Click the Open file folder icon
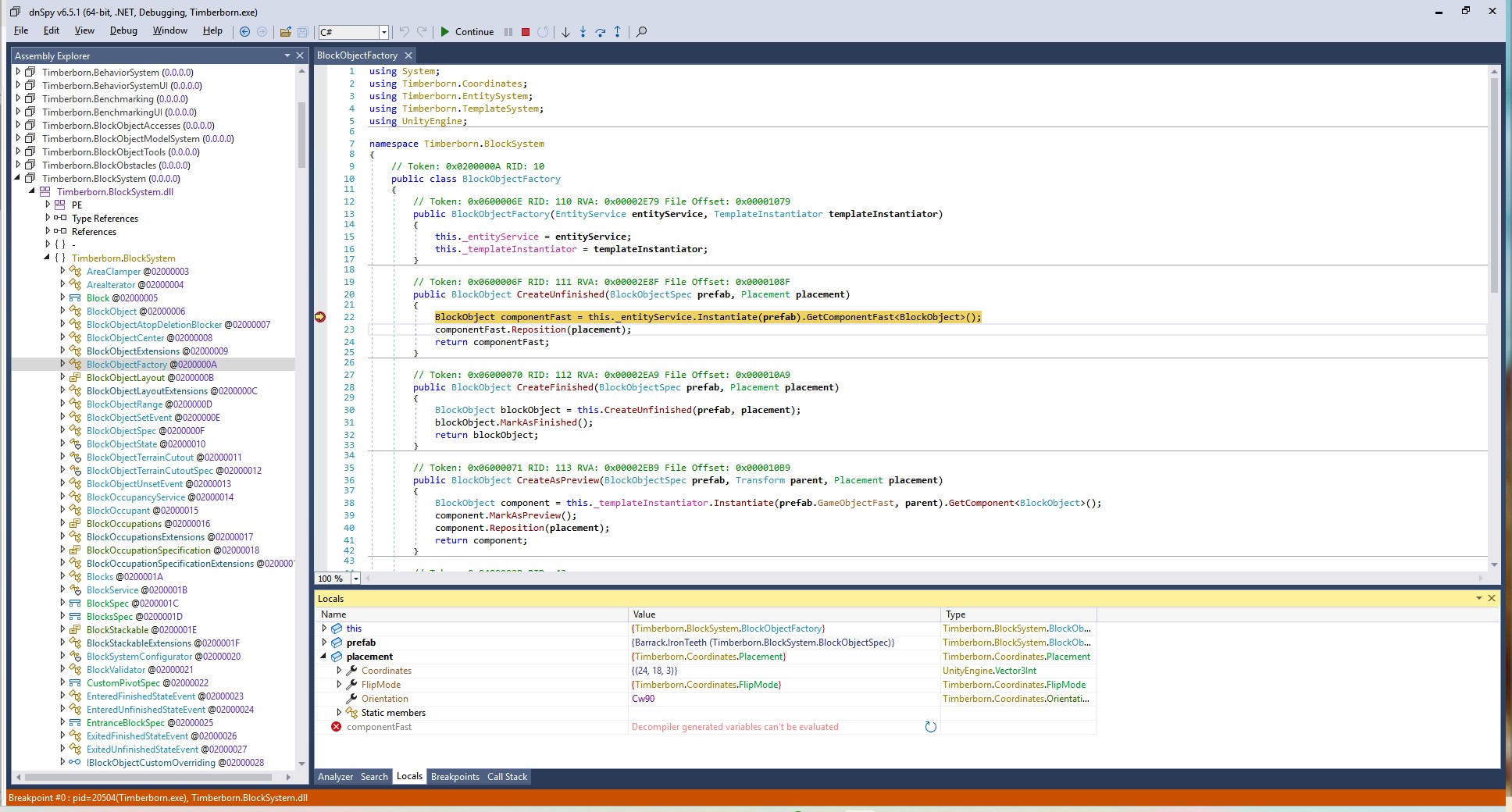Screen dimensions: 1512x812 pos(285,32)
